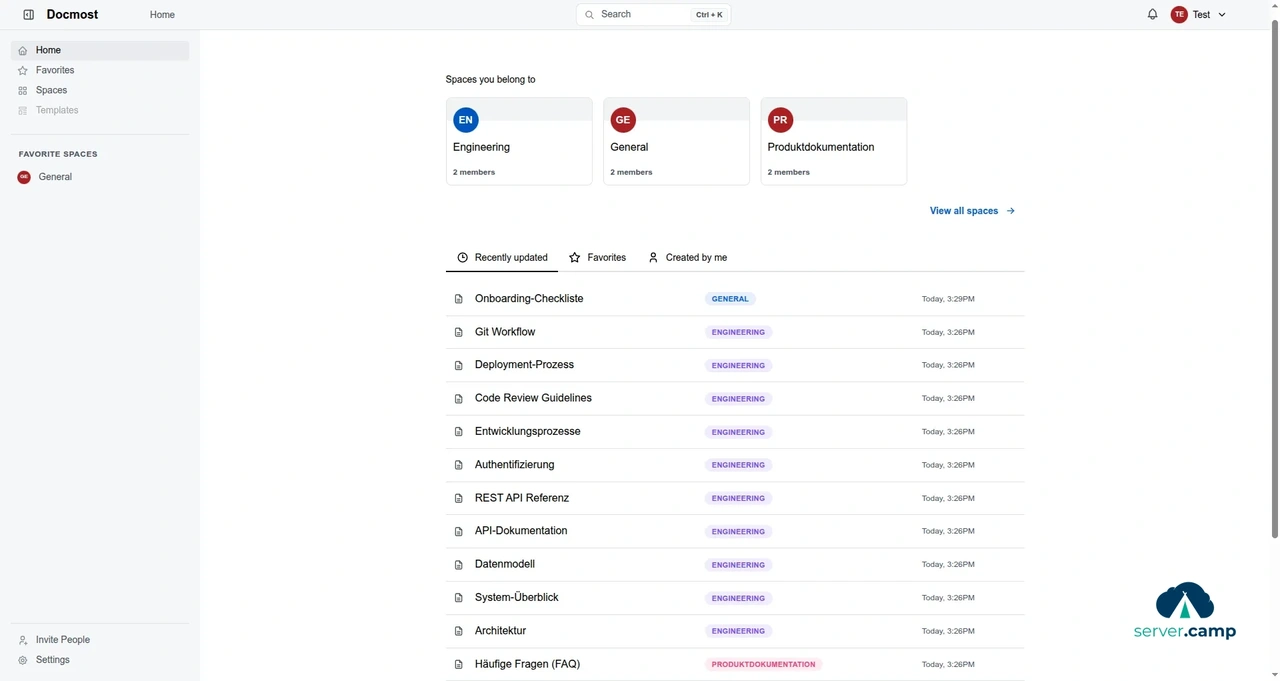Click the Favorites star icon in sidebar
Image resolution: width=1280 pixels, height=681 pixels.
point(23,71)
